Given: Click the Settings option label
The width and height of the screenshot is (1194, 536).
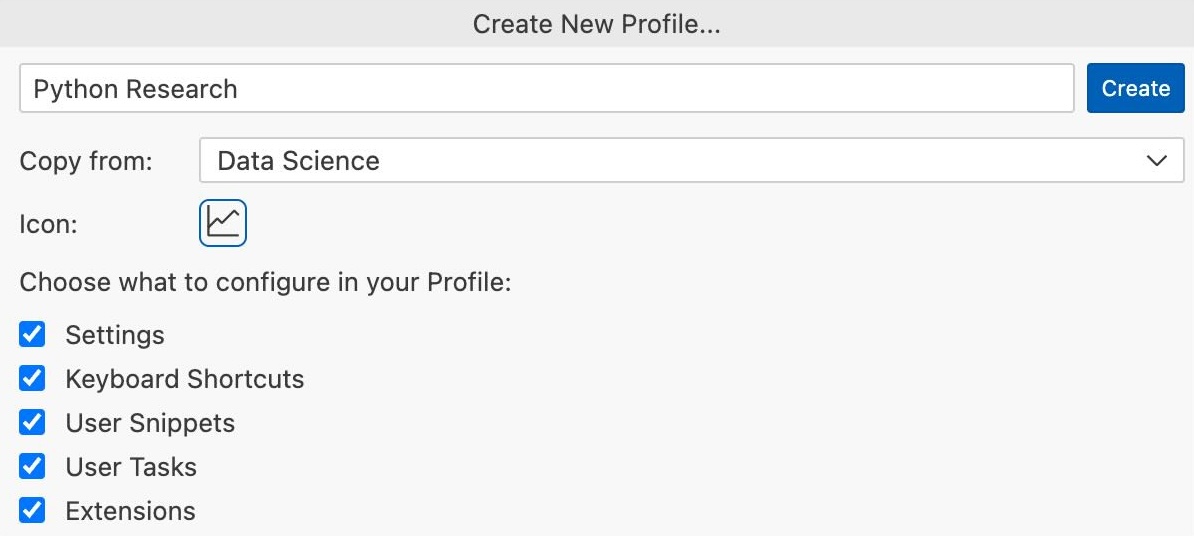Looking at the screenshot, I should (x=115, y=335).
